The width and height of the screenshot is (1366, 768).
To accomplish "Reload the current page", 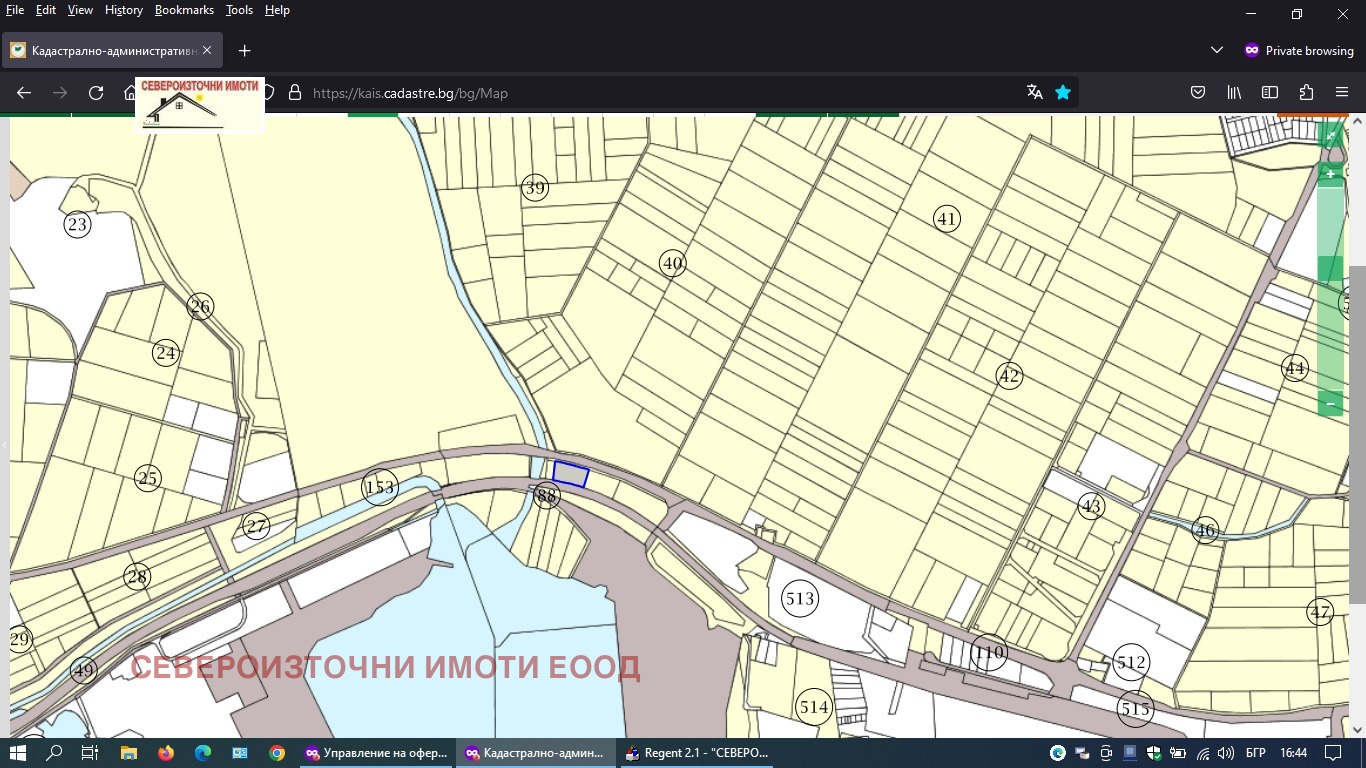I will point(96,93).
